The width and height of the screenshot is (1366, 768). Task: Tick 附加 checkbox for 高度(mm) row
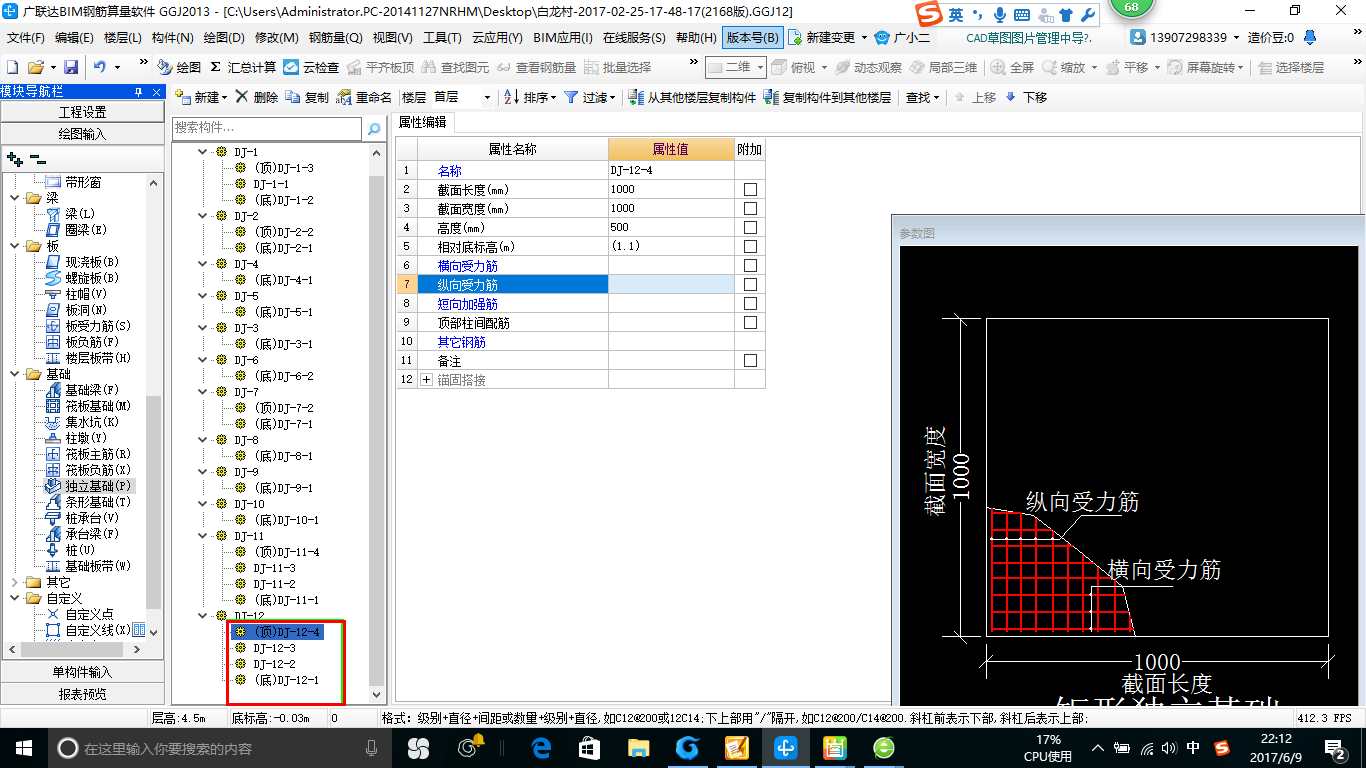pos(750,227)
